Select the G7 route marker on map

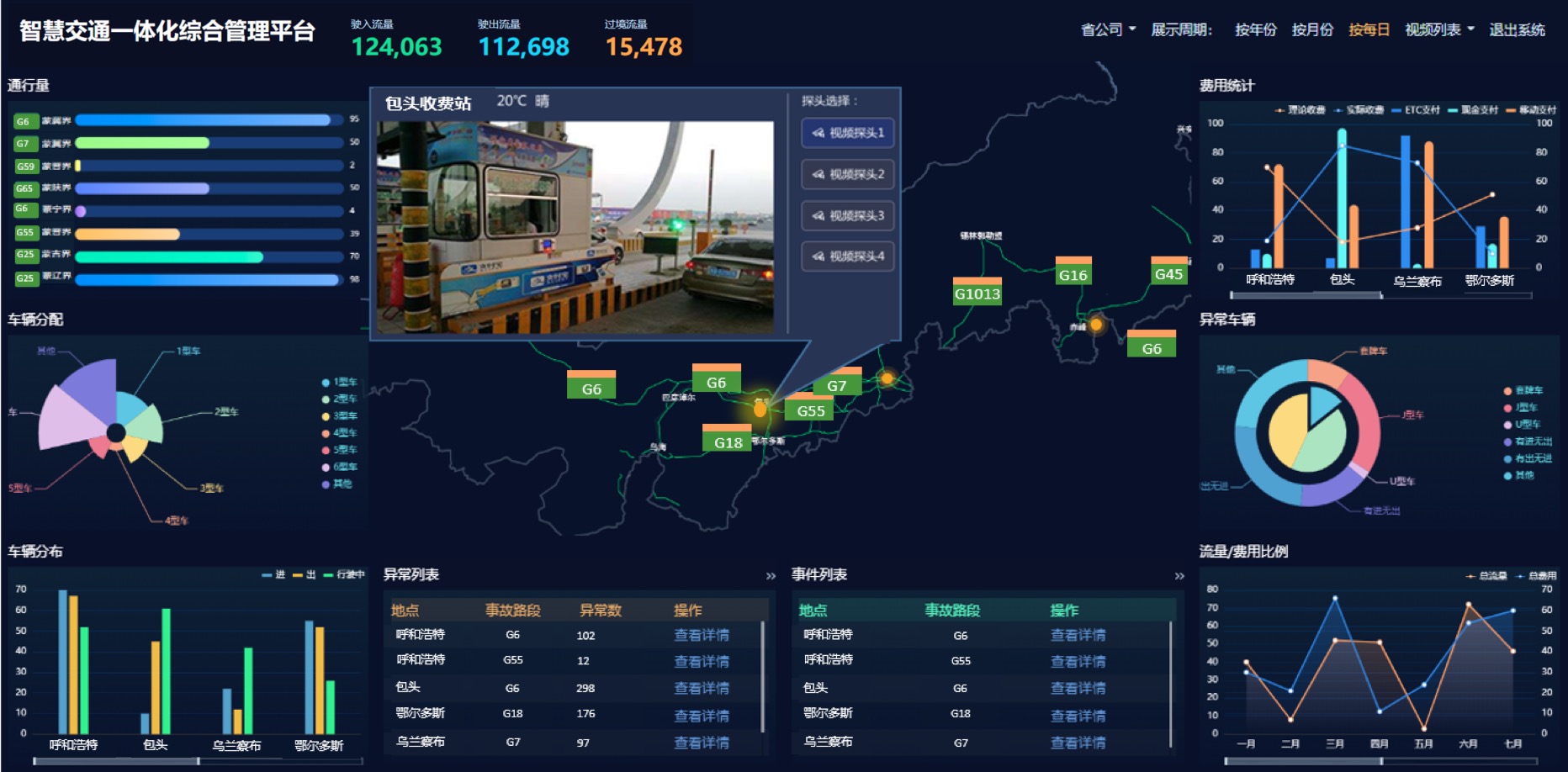836,385
